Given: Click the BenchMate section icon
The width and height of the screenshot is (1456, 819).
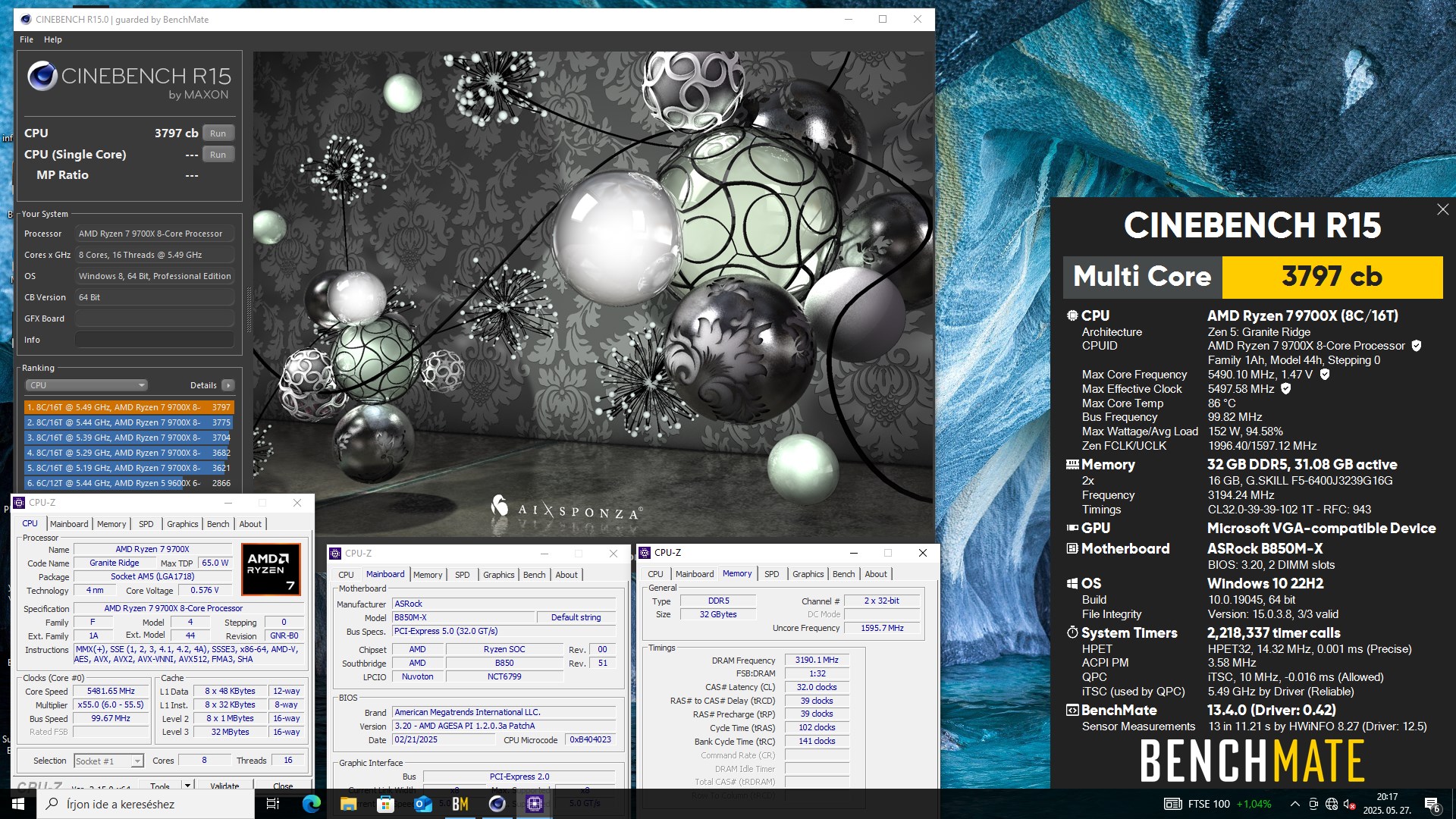Looking at the screenshot, I should 1072,711.
